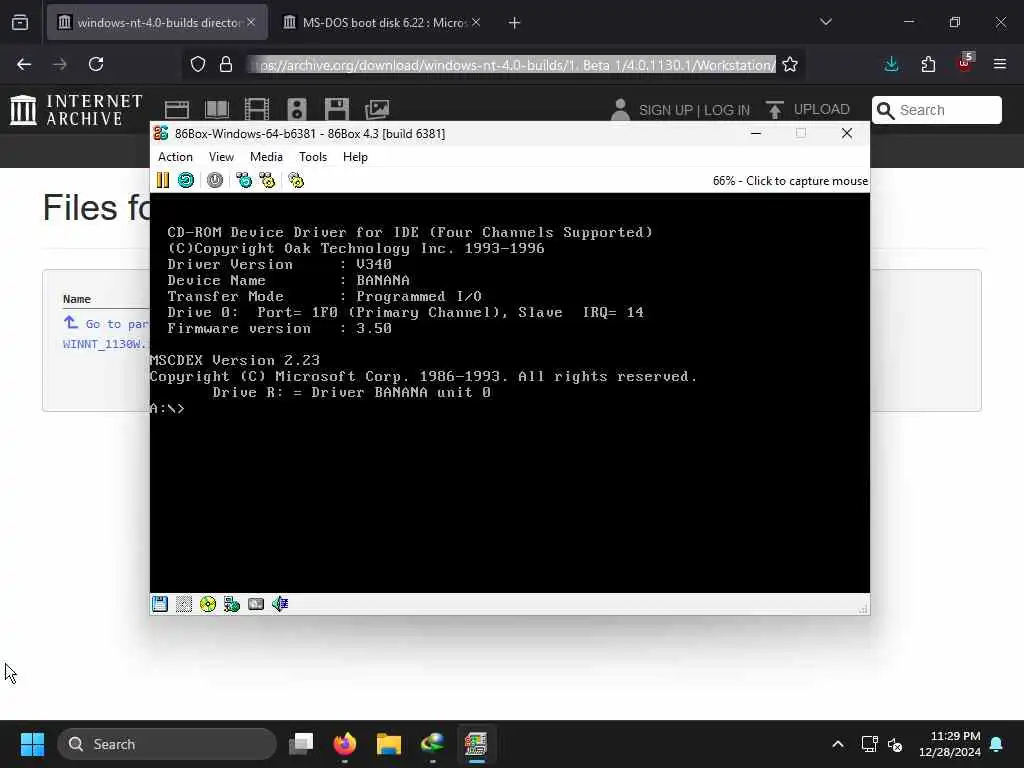Click the SIGN UP | LOG IN link

[x=694, y=110]
